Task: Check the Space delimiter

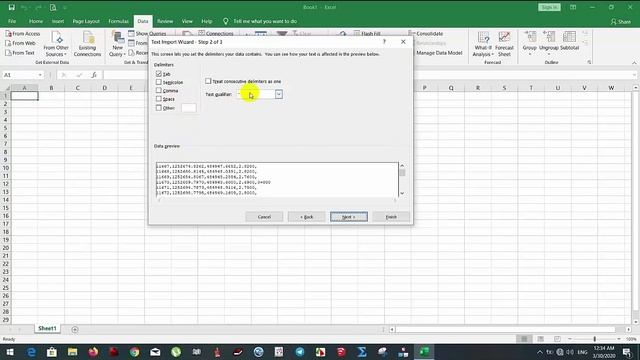Action: point(159,99)
